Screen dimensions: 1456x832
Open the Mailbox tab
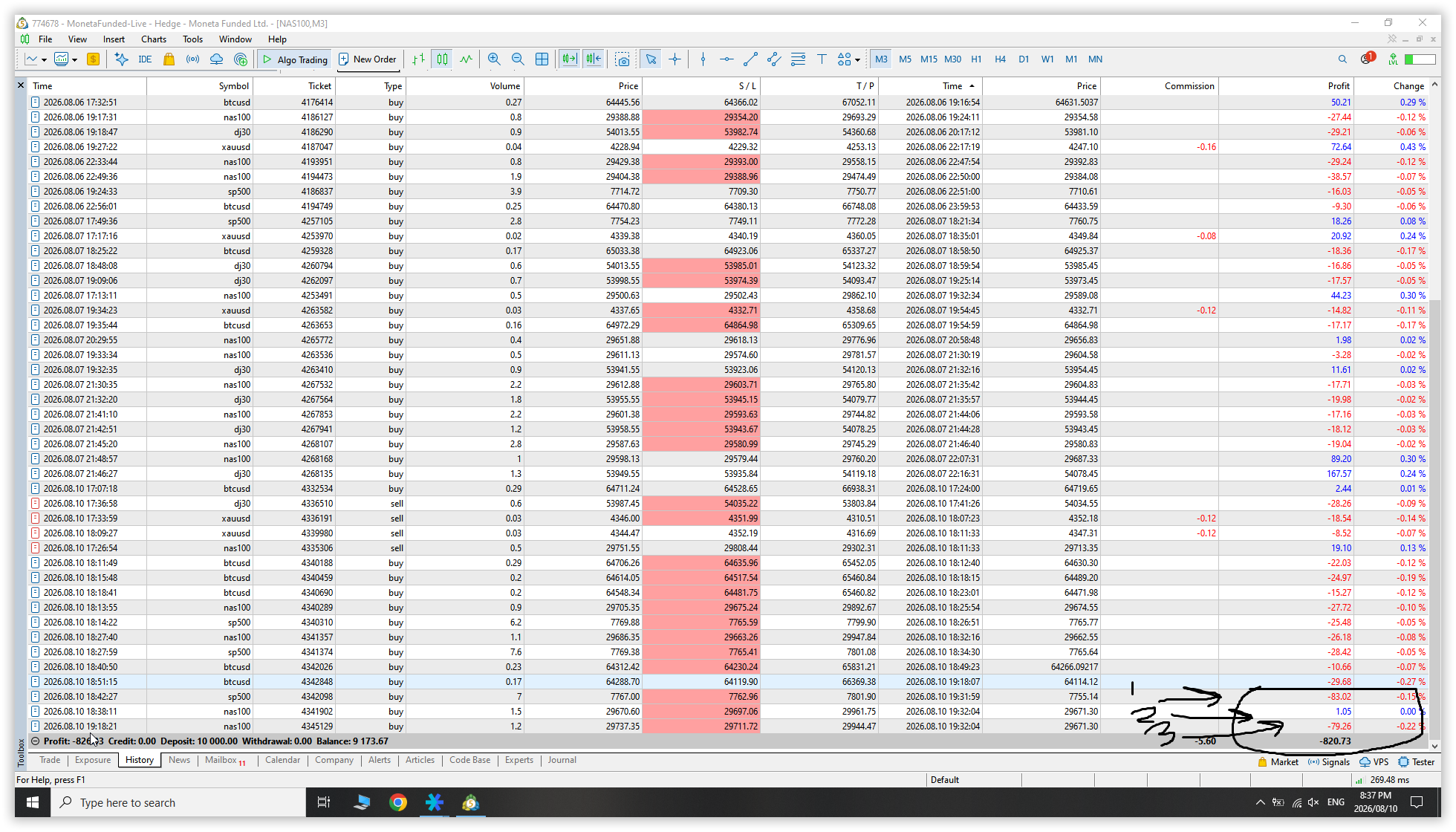coord(225,760)
